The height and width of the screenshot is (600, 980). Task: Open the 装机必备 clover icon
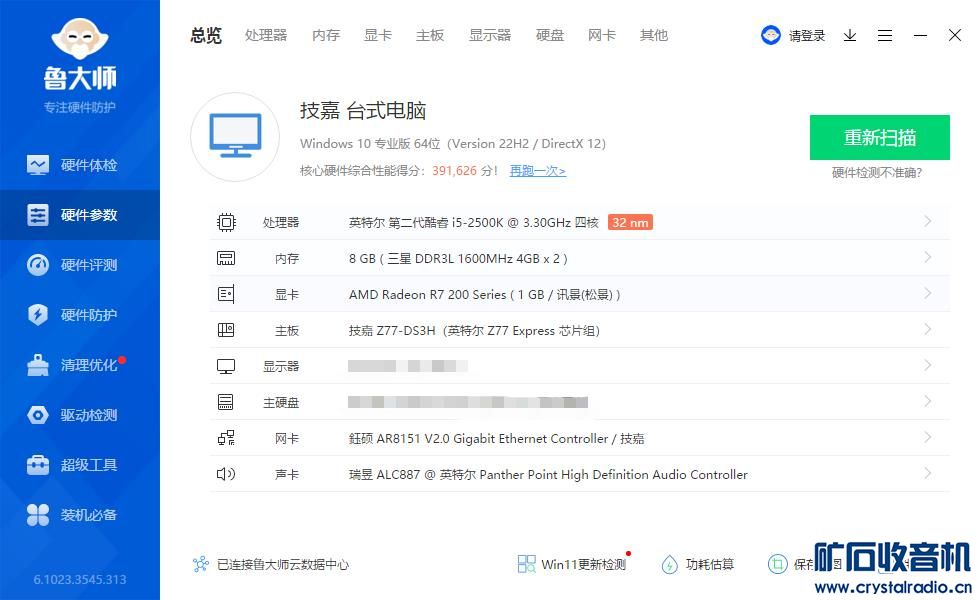point(38,515)
